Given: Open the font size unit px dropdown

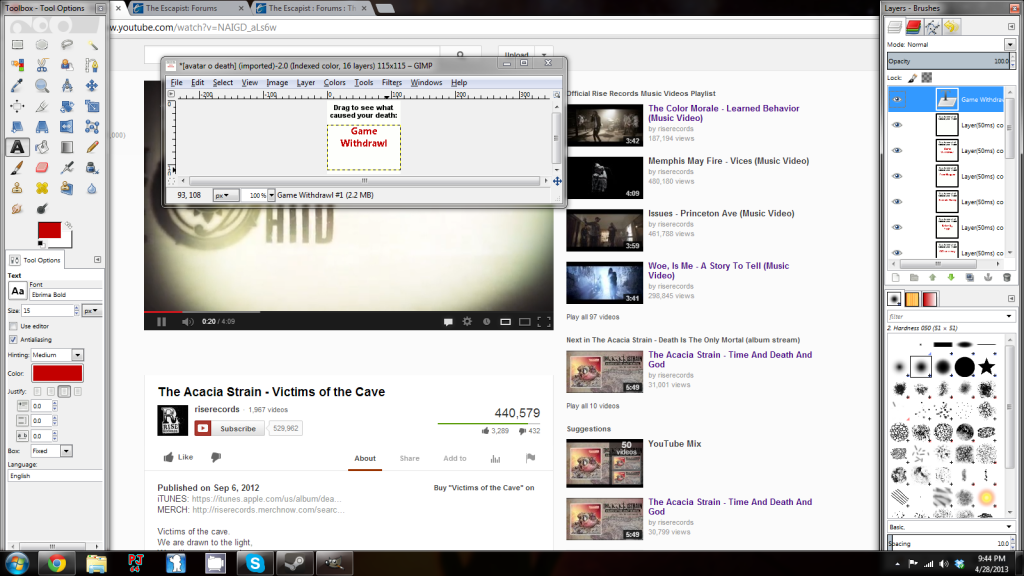Looking at the screenshot, I should (91, 311).
